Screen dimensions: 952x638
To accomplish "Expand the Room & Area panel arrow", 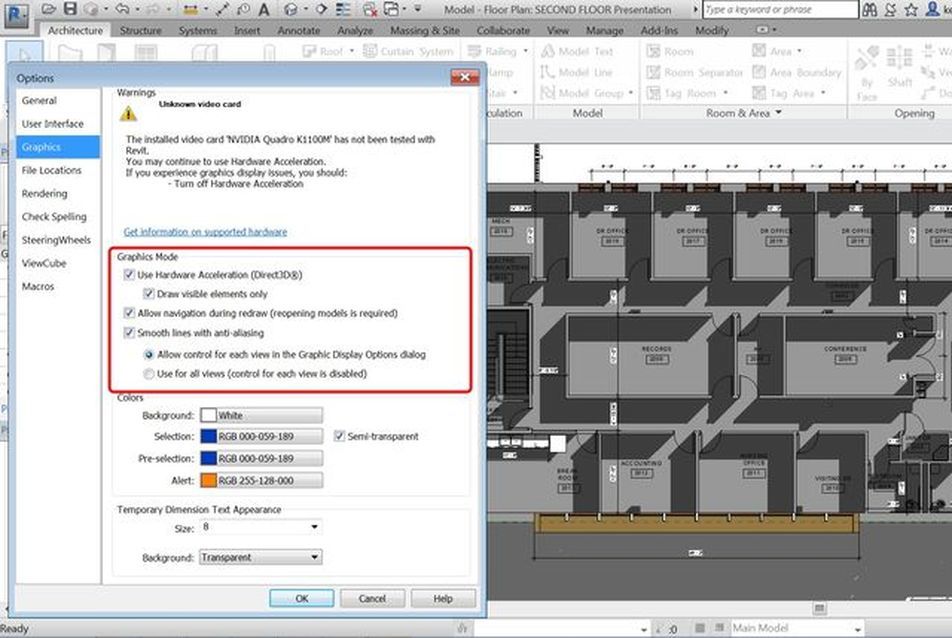I will [x=778, y=113].
